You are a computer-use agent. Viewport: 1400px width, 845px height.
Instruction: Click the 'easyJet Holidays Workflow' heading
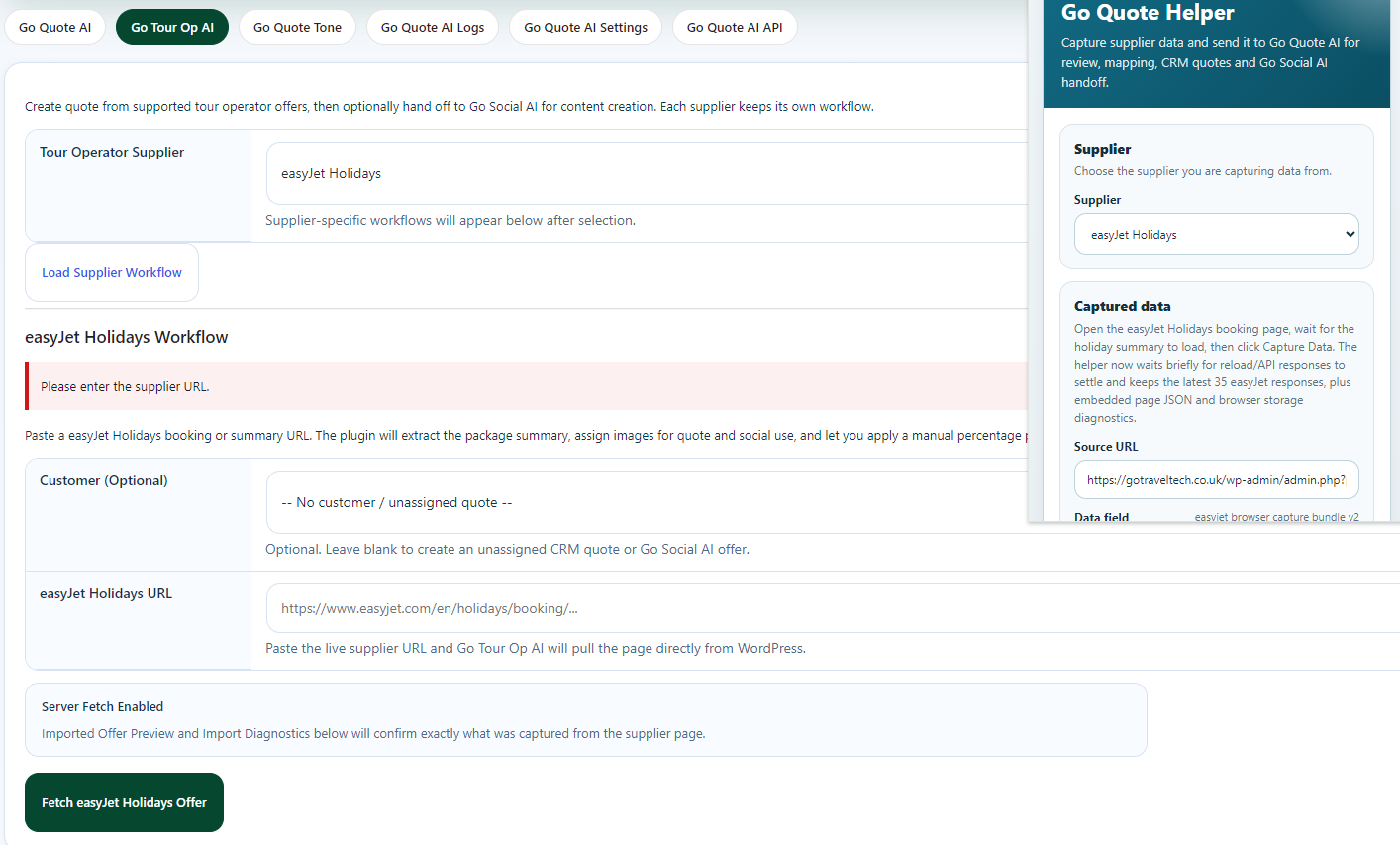tap(126, 337)
